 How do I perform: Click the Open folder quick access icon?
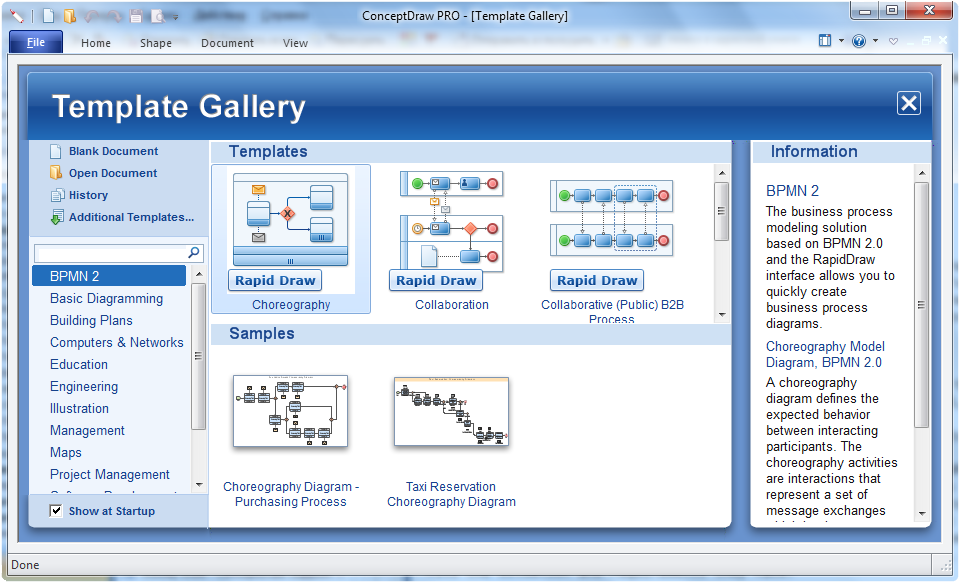tap(70, 16)
